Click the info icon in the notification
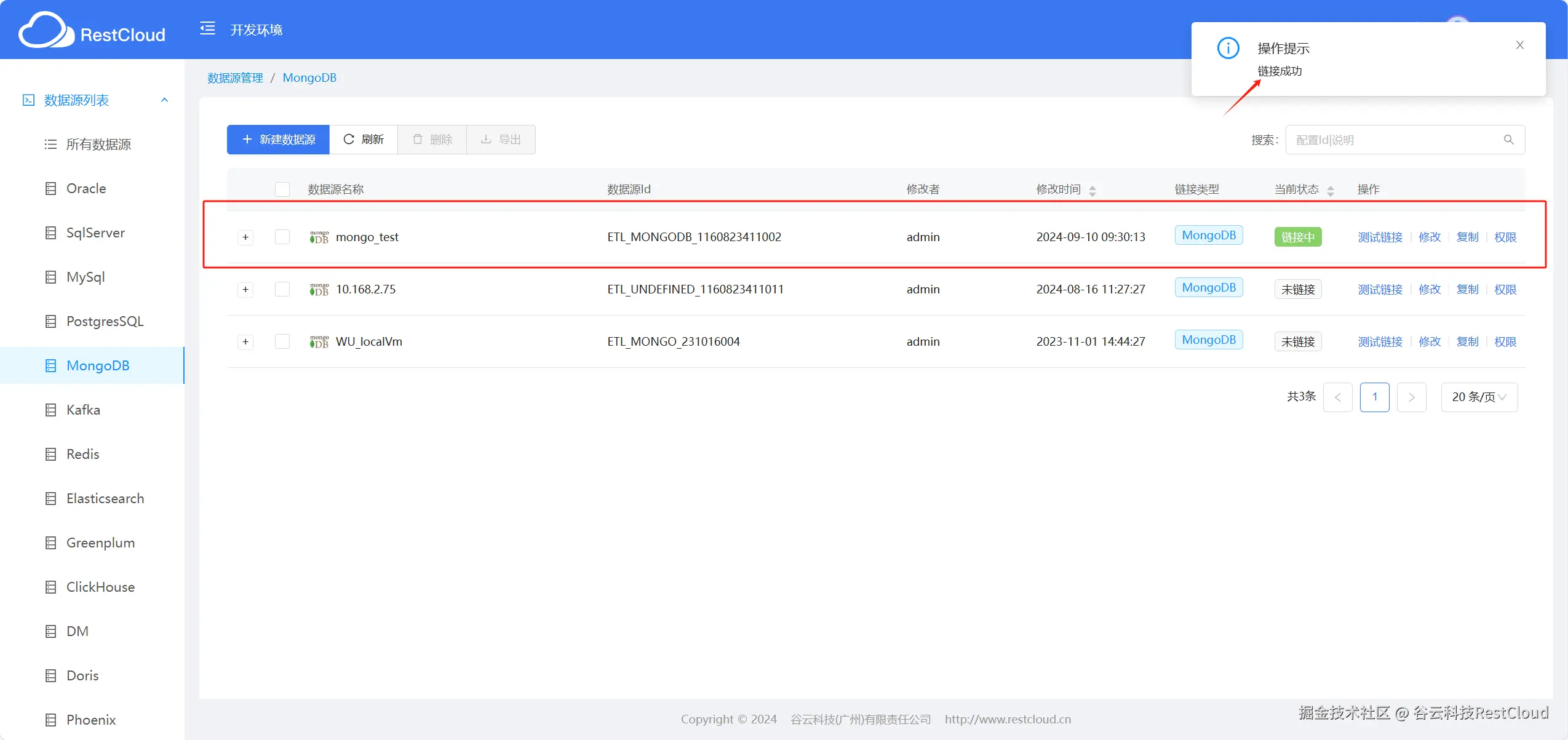Screen dimensions: 1568x740 point(1228,47)
